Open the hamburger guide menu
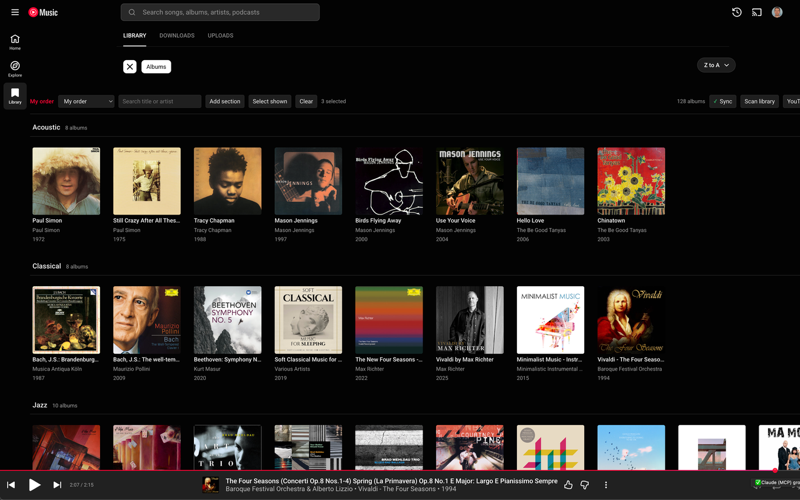 [15, 12]
